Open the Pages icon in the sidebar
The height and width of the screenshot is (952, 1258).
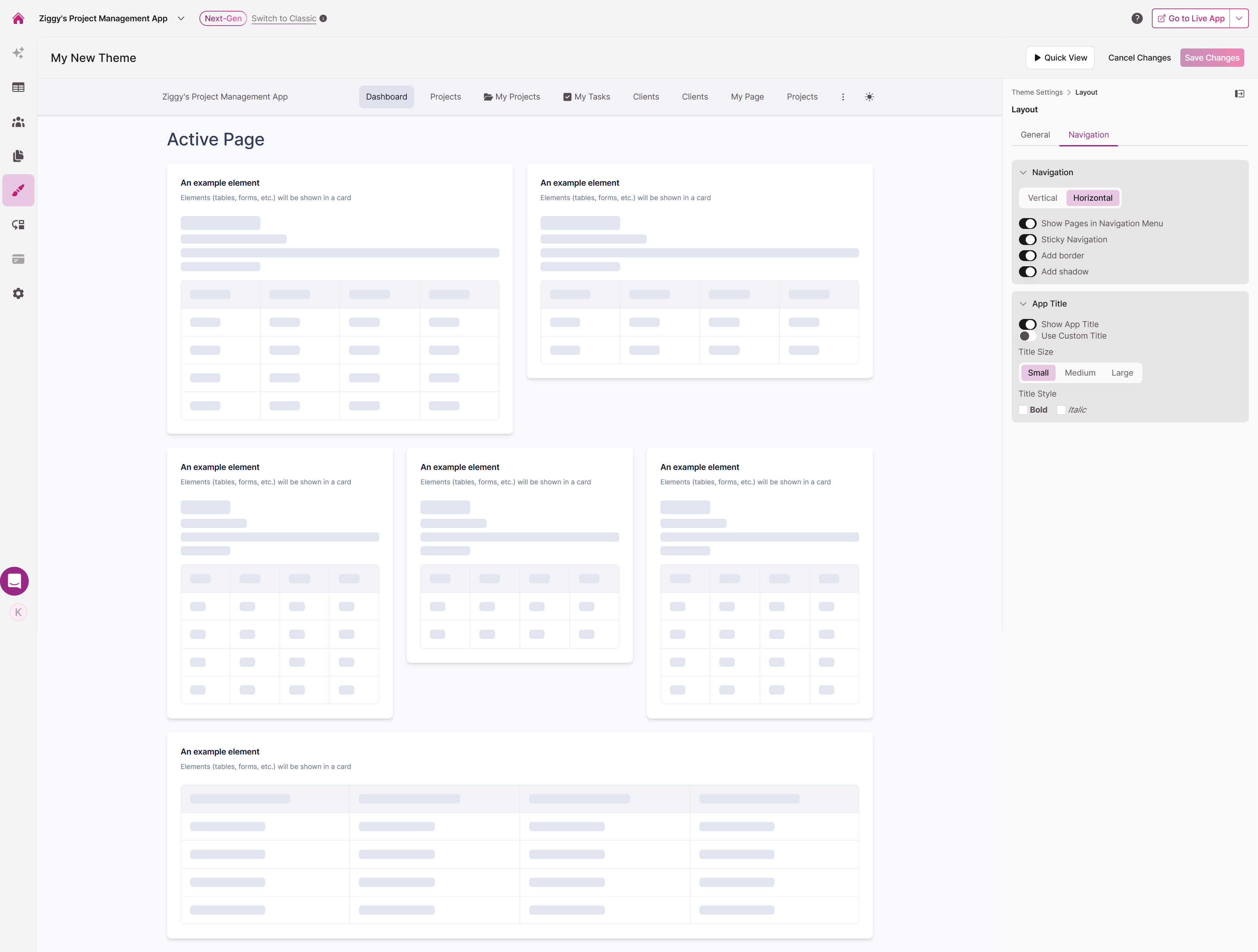click(18, 156)
